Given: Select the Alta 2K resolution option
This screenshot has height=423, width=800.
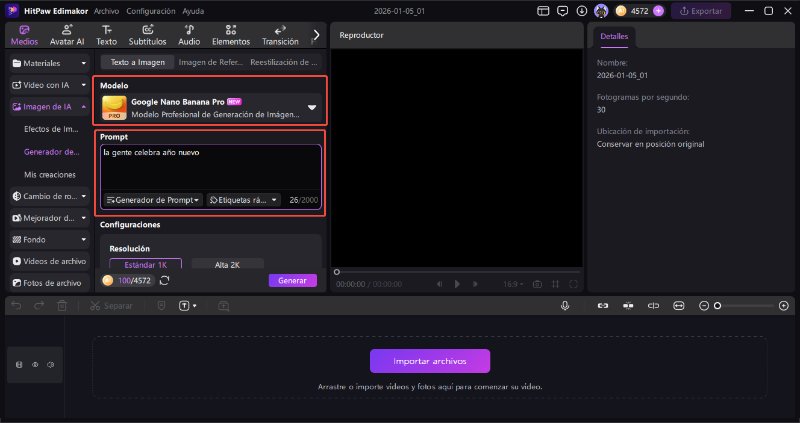Looking at the screenshot, I should click(226, 264).
